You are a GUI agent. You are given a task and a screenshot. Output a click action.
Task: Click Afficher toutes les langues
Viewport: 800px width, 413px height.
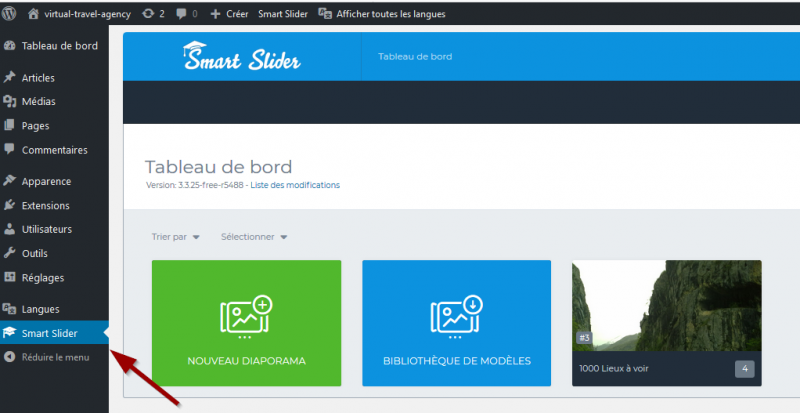[391, 14]
